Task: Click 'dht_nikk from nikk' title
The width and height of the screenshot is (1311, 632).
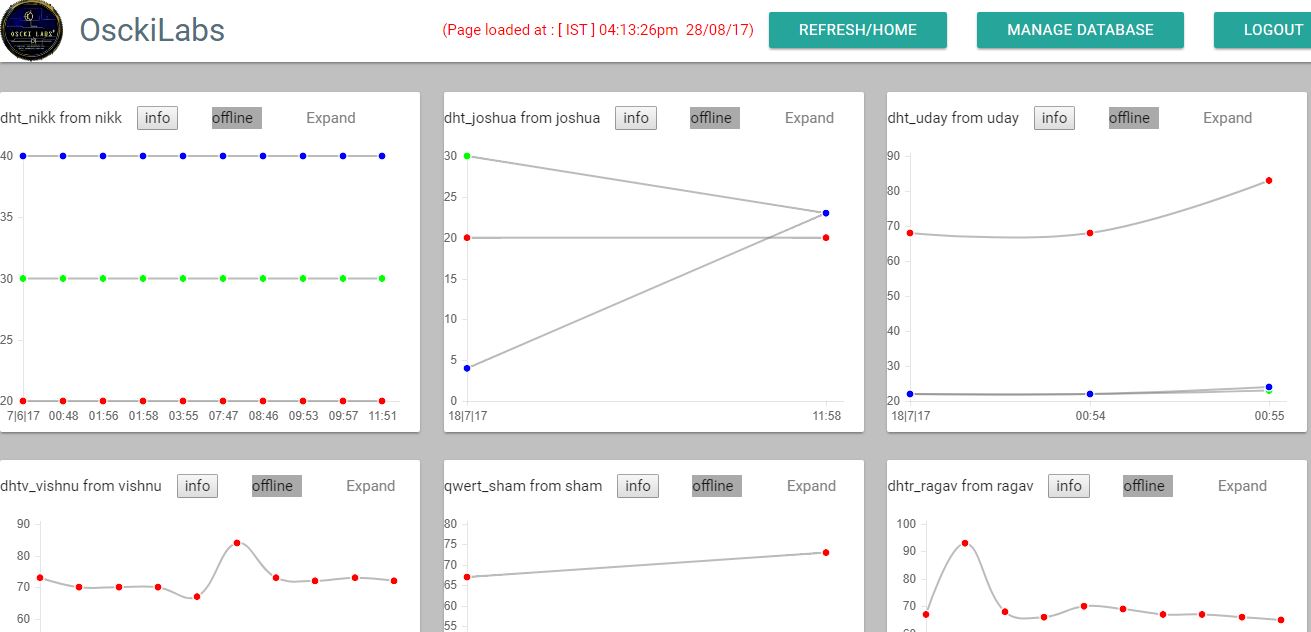Action: [x=61, y=118]
